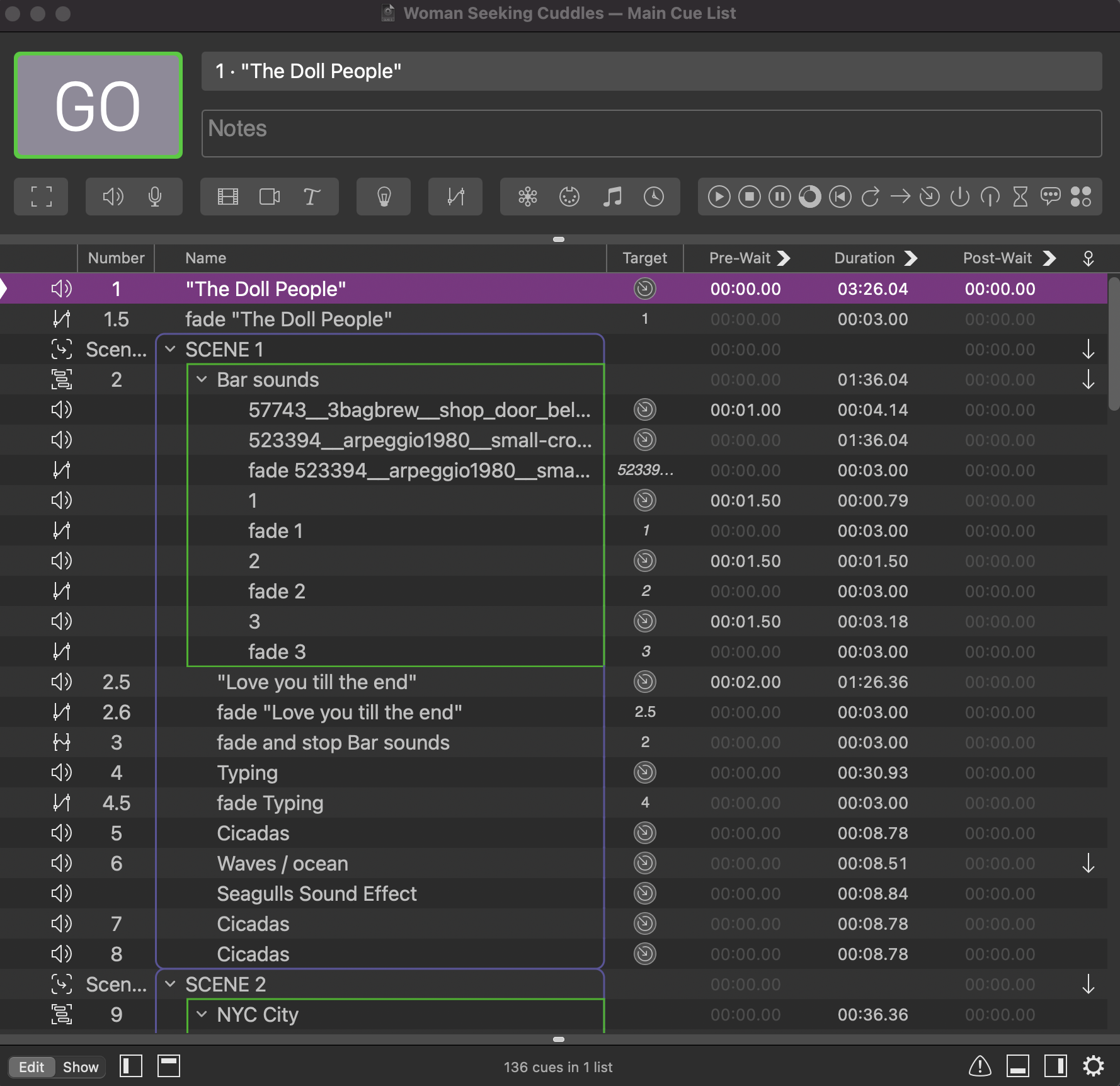Screen dimensions: 1120x1086
Task: Add a new Disarm cue
Action: tap(990, 197)
